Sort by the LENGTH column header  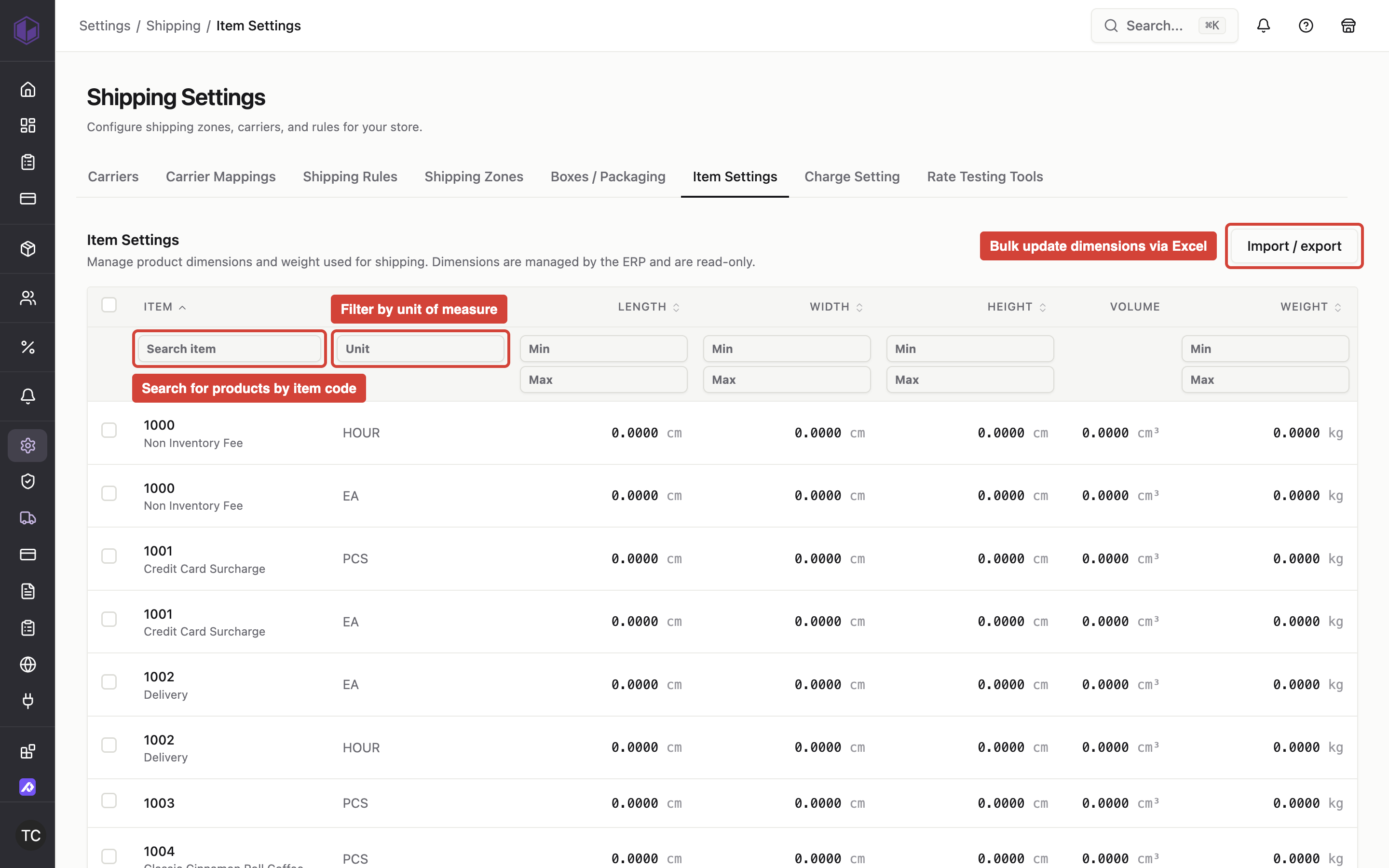click(649, 307)
